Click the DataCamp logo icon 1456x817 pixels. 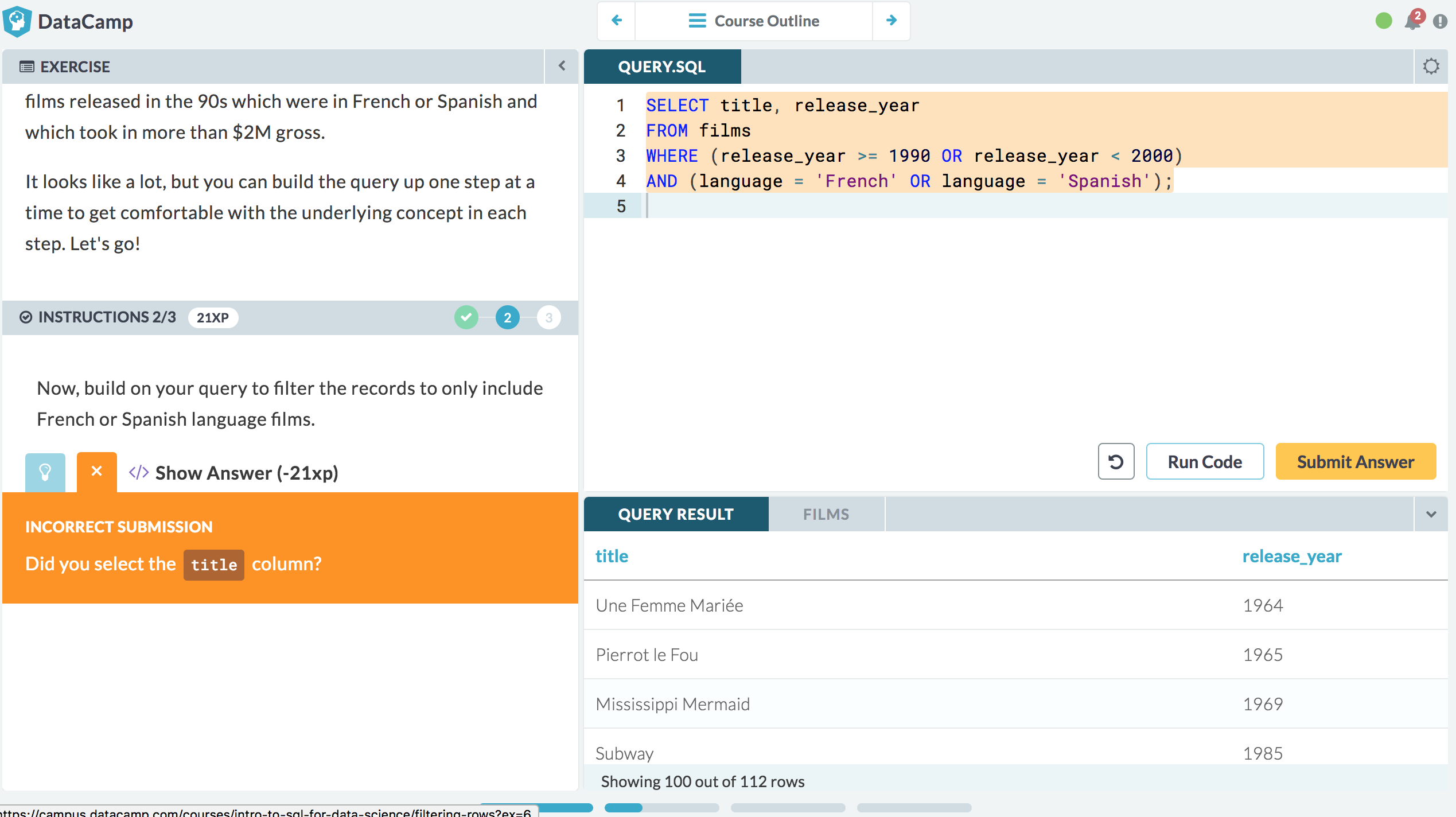click(x=17, y=22)
